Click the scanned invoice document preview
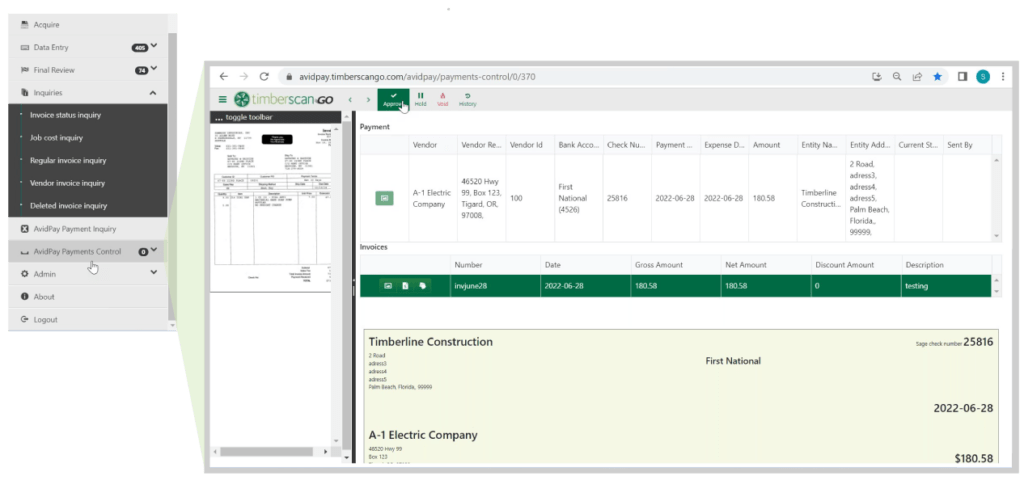This screenshot has width=1024, height=480. coord(273,206)
